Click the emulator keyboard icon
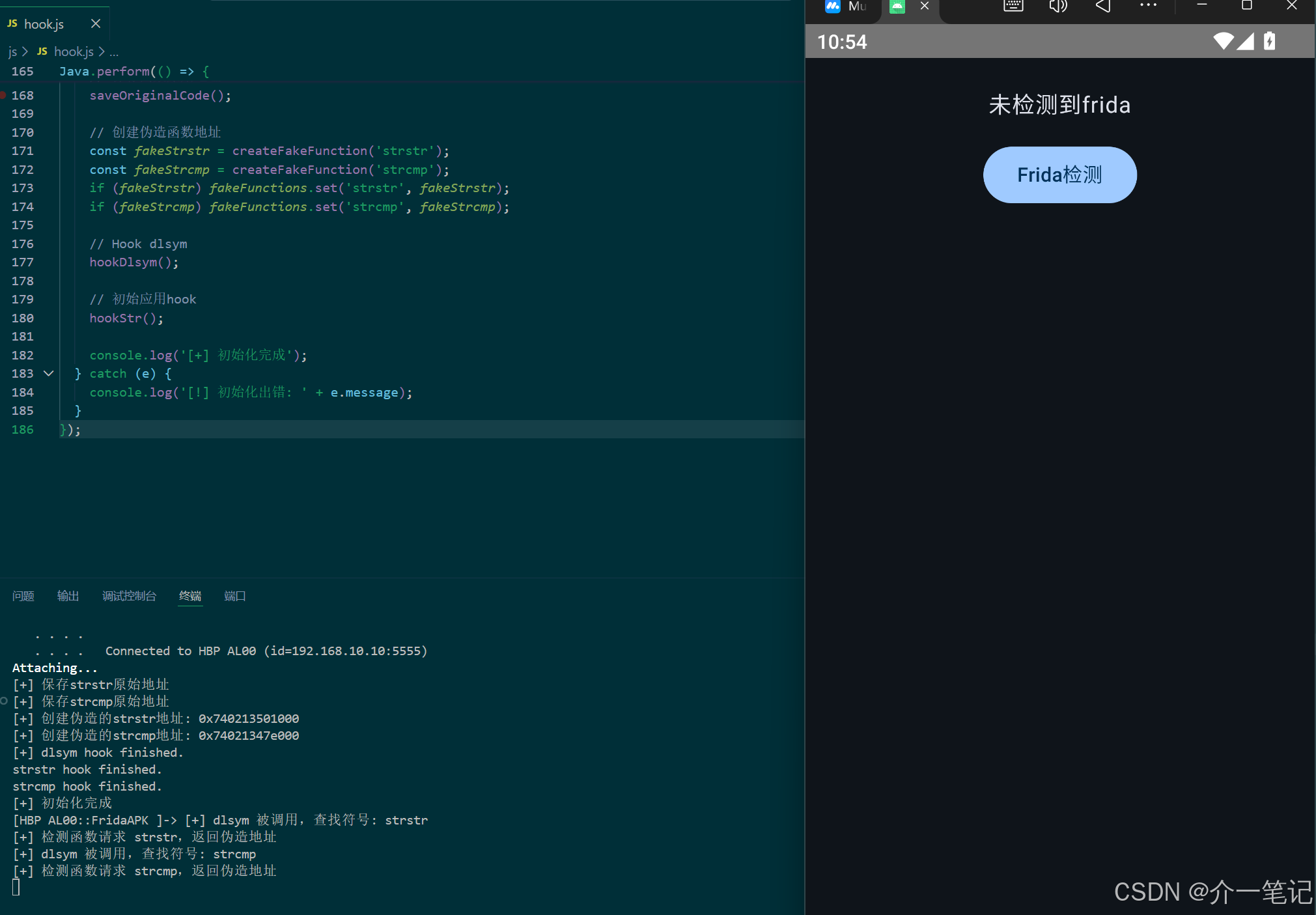 [1013, 7]
